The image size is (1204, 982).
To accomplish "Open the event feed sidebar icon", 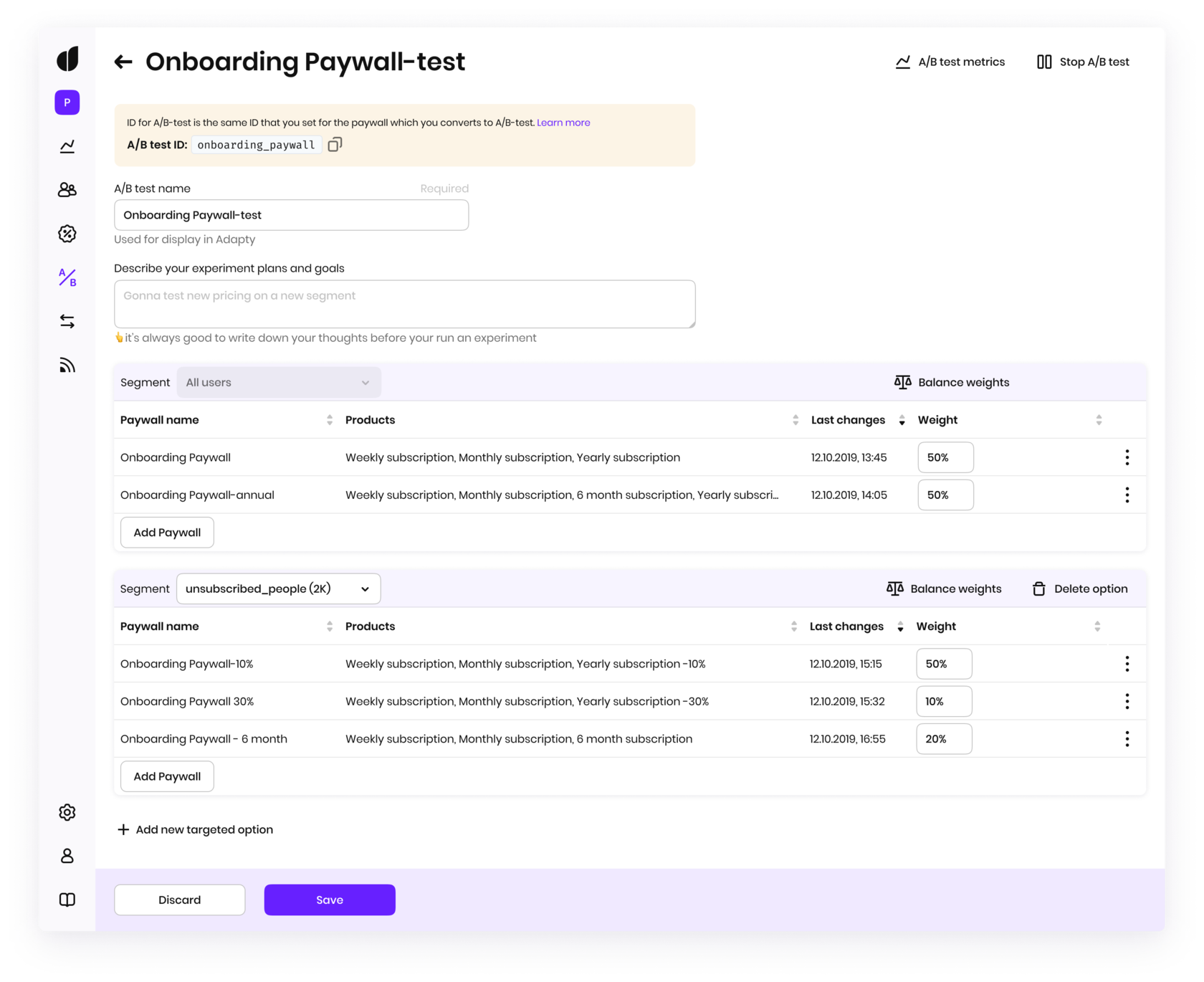I will (67, 366).
